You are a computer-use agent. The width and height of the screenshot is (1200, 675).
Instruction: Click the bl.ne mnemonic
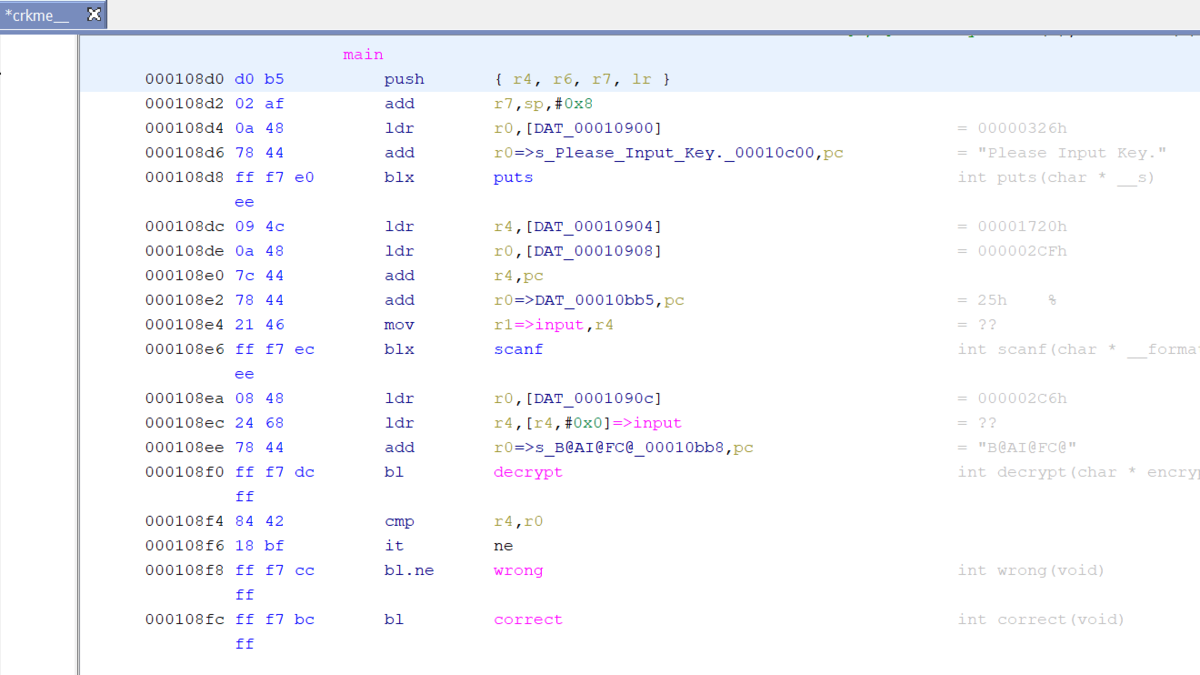coord(409,570)
